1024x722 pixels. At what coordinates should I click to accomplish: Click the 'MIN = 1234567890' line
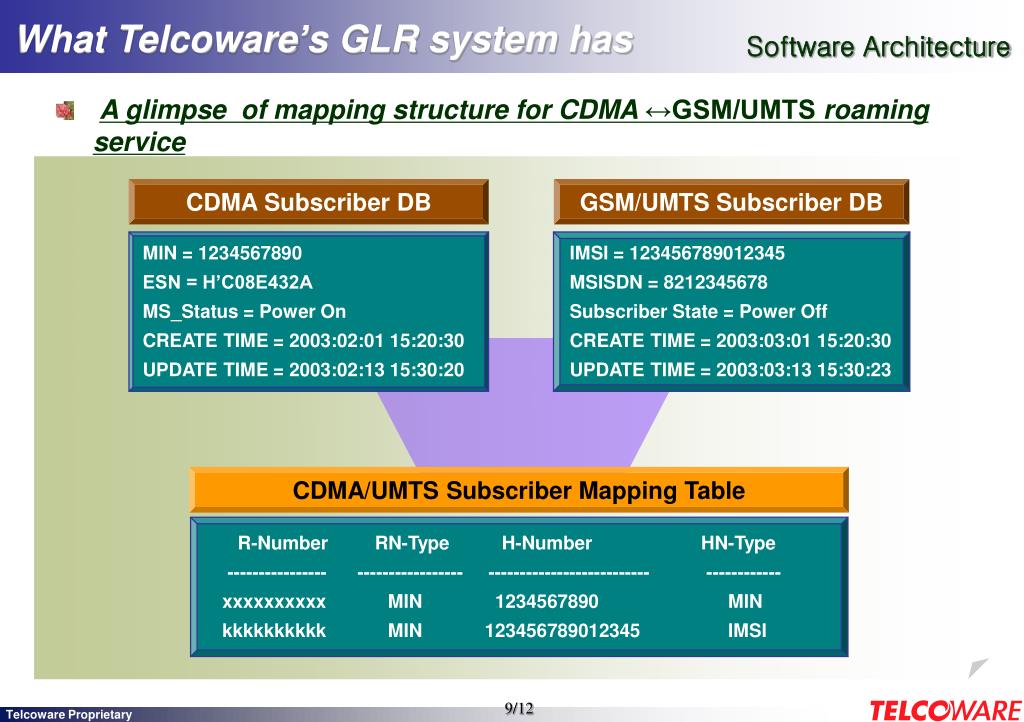tap(222, 253)
